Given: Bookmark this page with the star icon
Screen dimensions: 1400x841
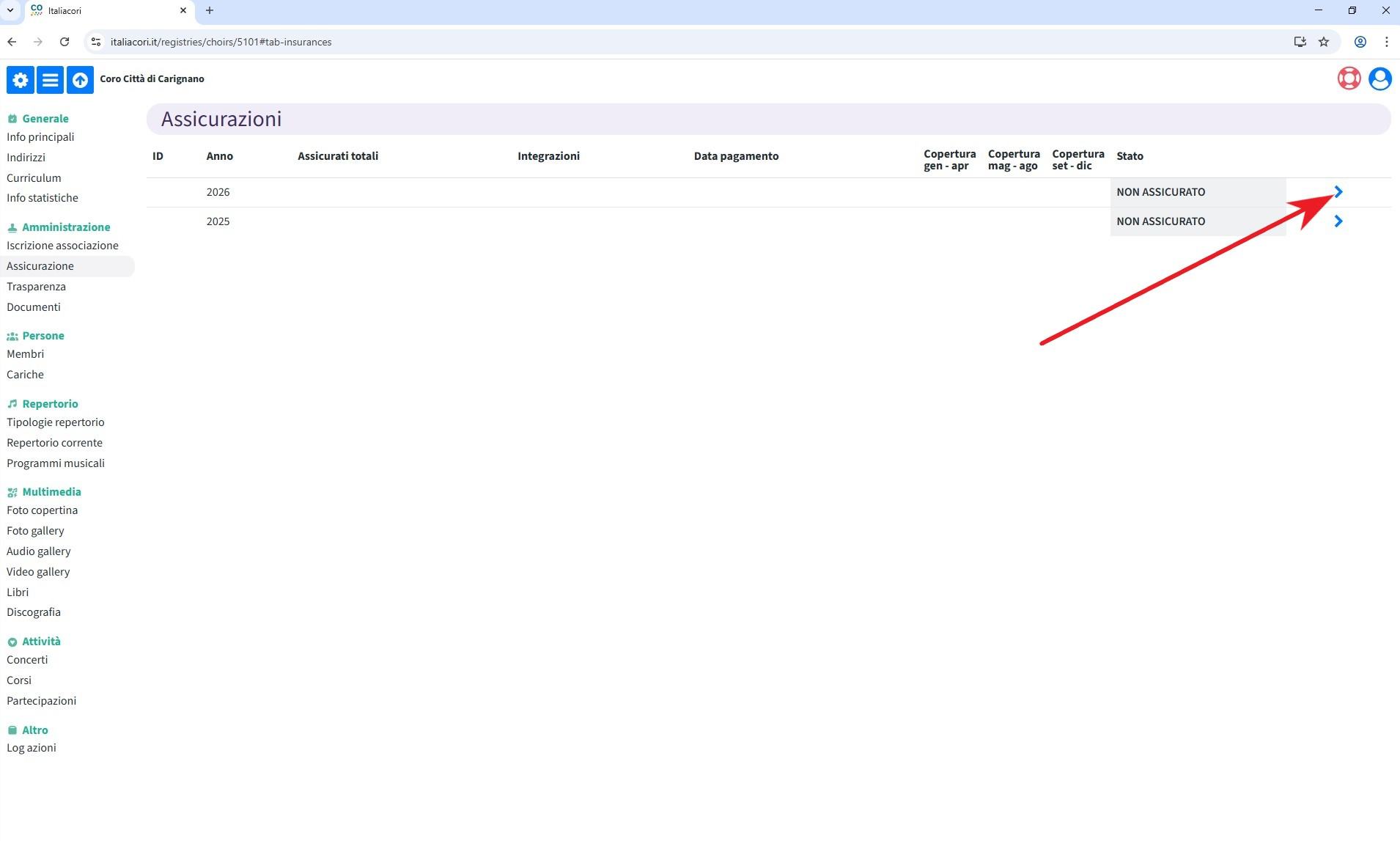Looking at the screenshot, I should click(x=1324, y=42).
